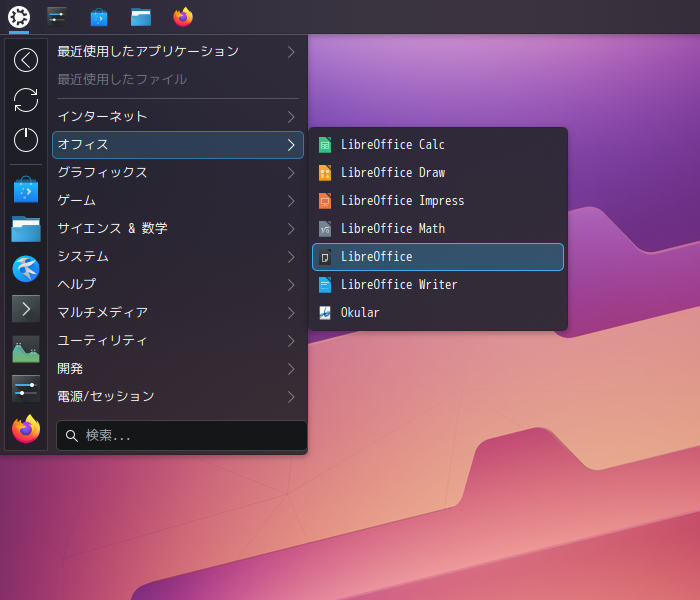Viewport: 700px width, 600px height.
Task: Open the システム category
Action: tap(178, 257)
